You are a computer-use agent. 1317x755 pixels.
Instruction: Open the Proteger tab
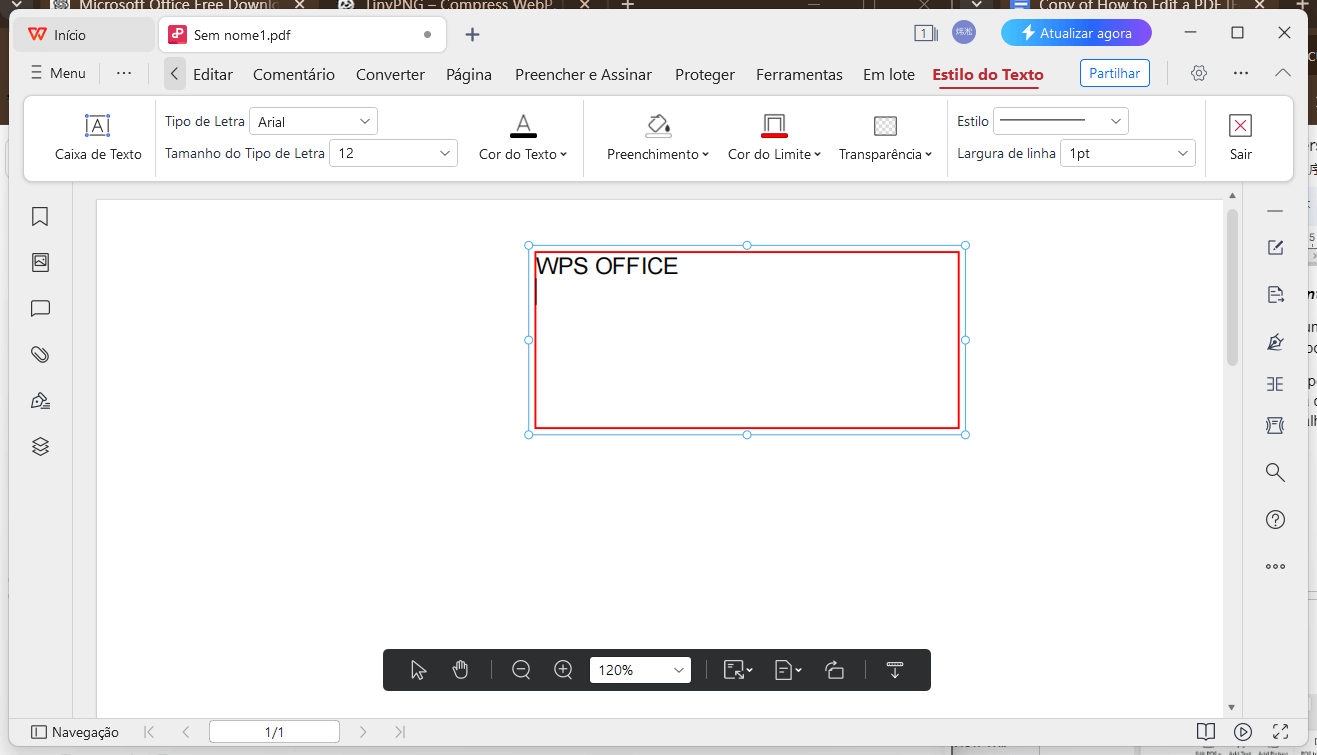(x=705, y=74)
